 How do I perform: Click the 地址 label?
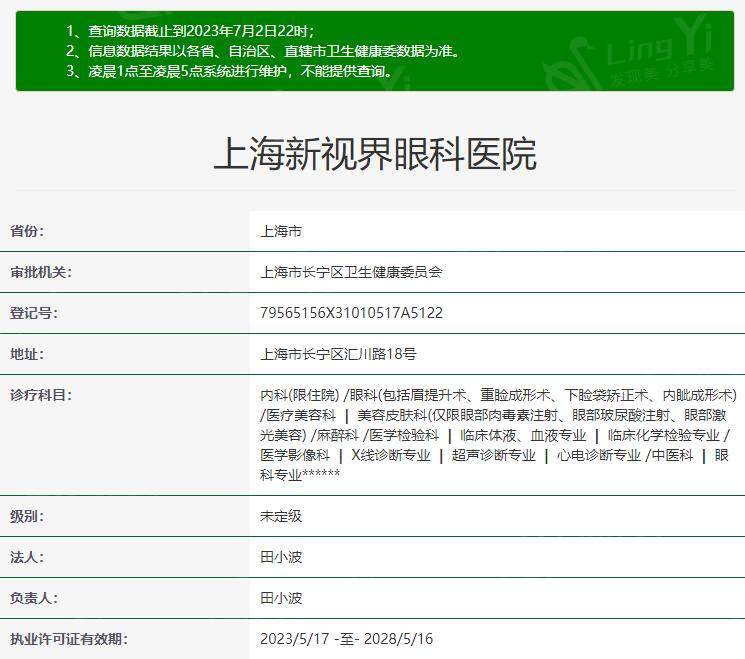(x=27, y=354)
